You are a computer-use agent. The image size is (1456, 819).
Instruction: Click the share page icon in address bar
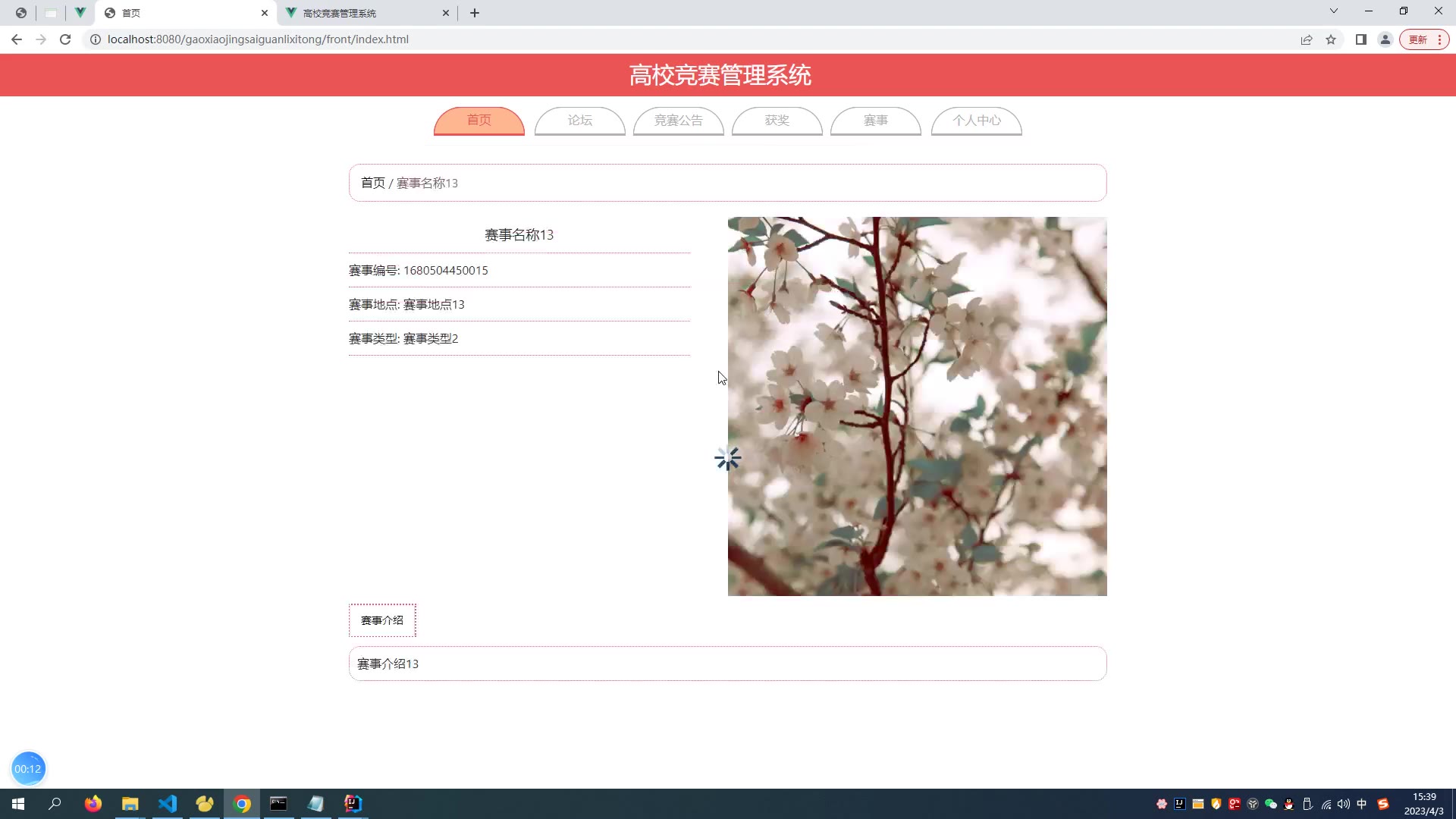[x=1307, y=39]
